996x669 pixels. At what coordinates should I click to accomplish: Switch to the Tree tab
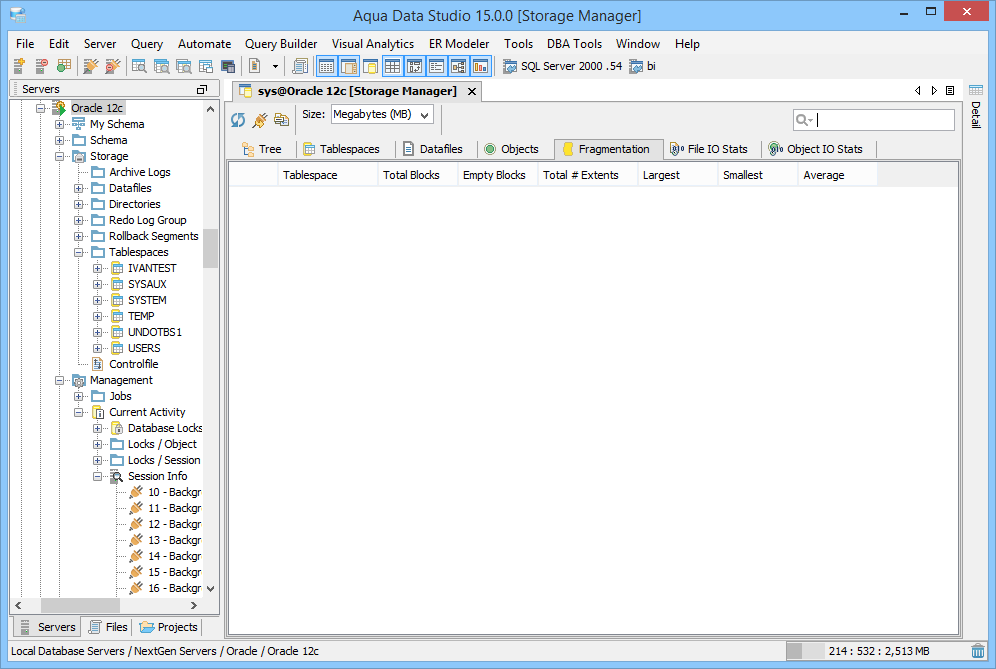(262, 149)
